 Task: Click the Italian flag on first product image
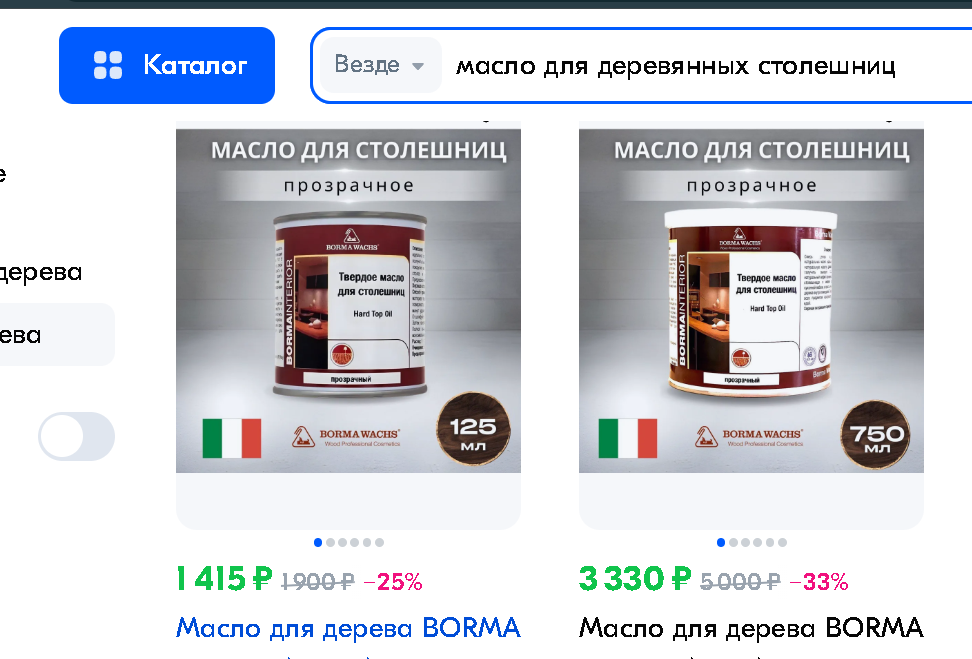232,438
